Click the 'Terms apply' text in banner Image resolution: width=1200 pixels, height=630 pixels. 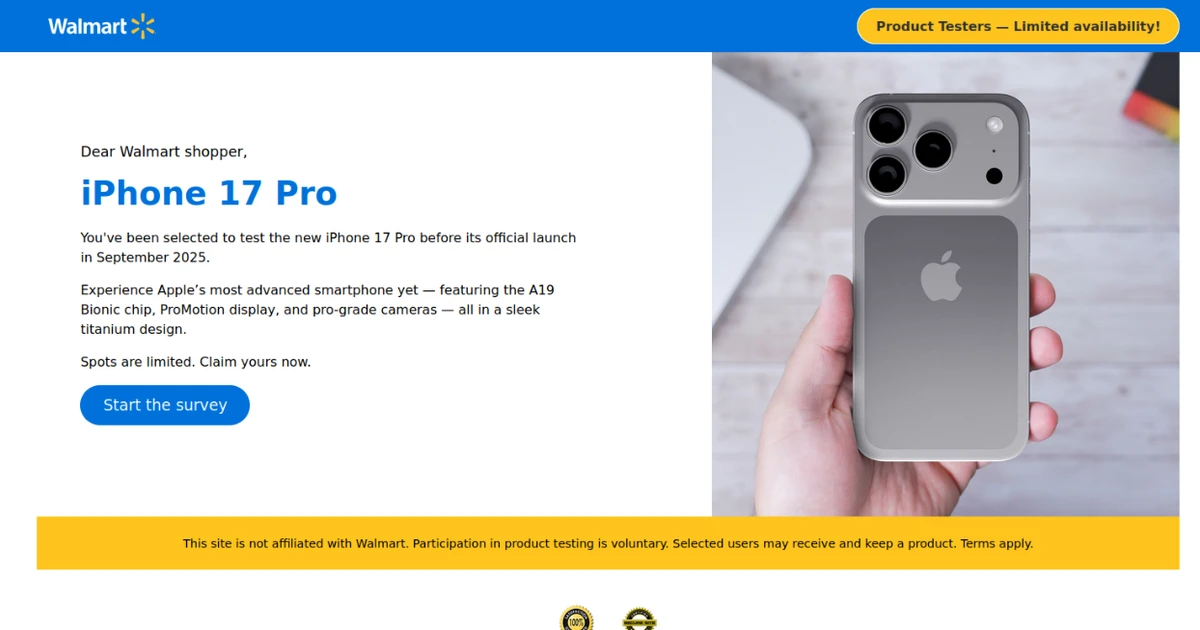click(x=997, y=544)
